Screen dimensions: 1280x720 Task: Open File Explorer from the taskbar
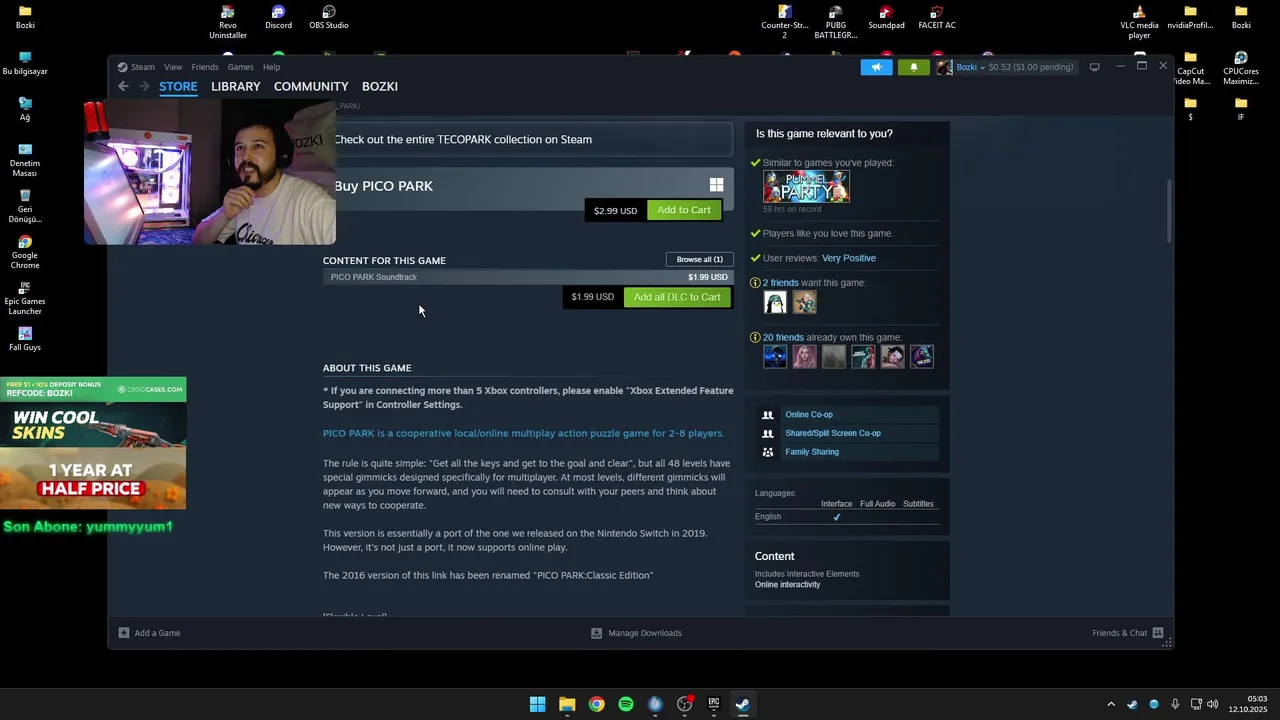tap(567, 704)
